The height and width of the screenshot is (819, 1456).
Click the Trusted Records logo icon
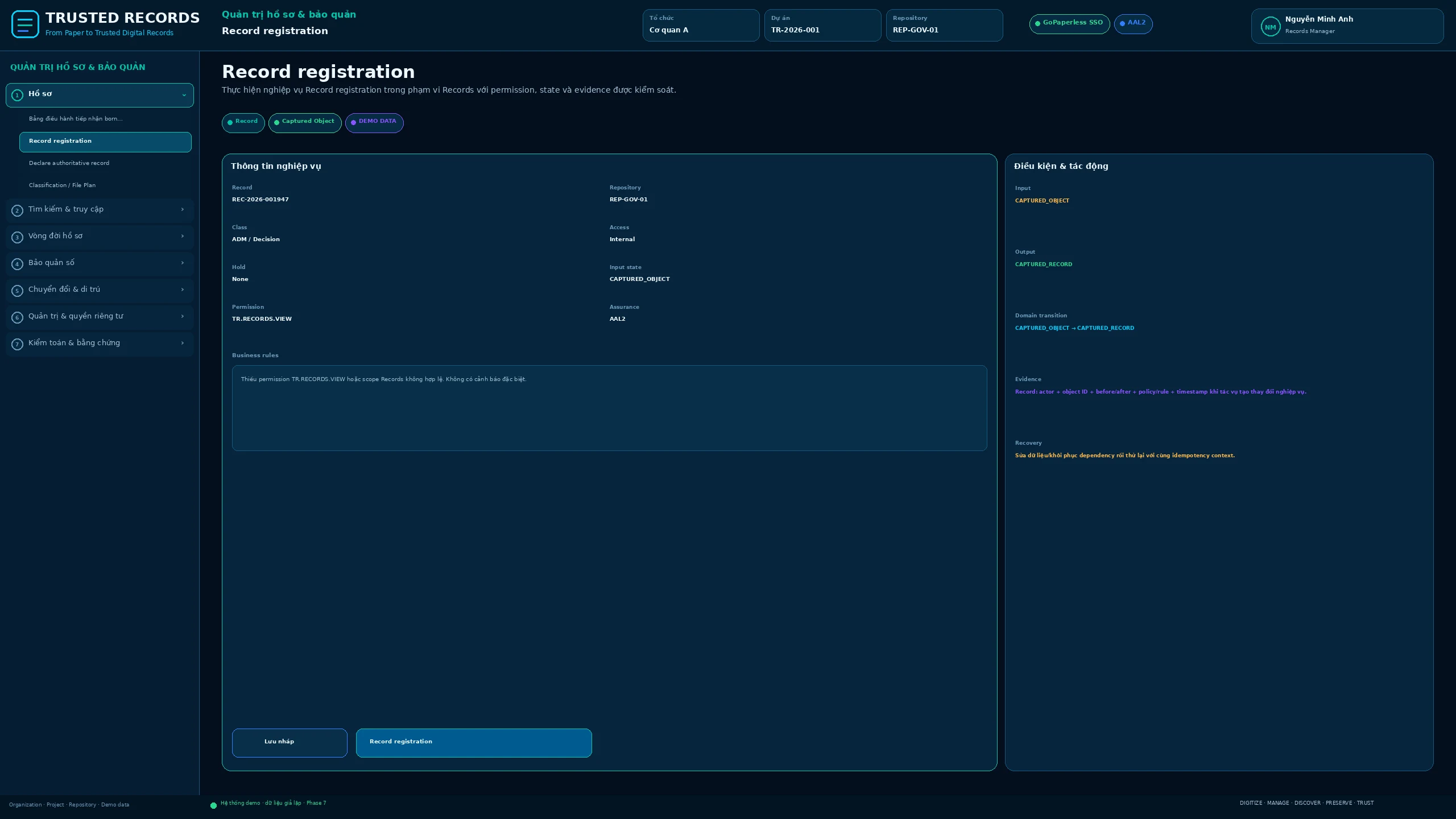pos(25,24)
